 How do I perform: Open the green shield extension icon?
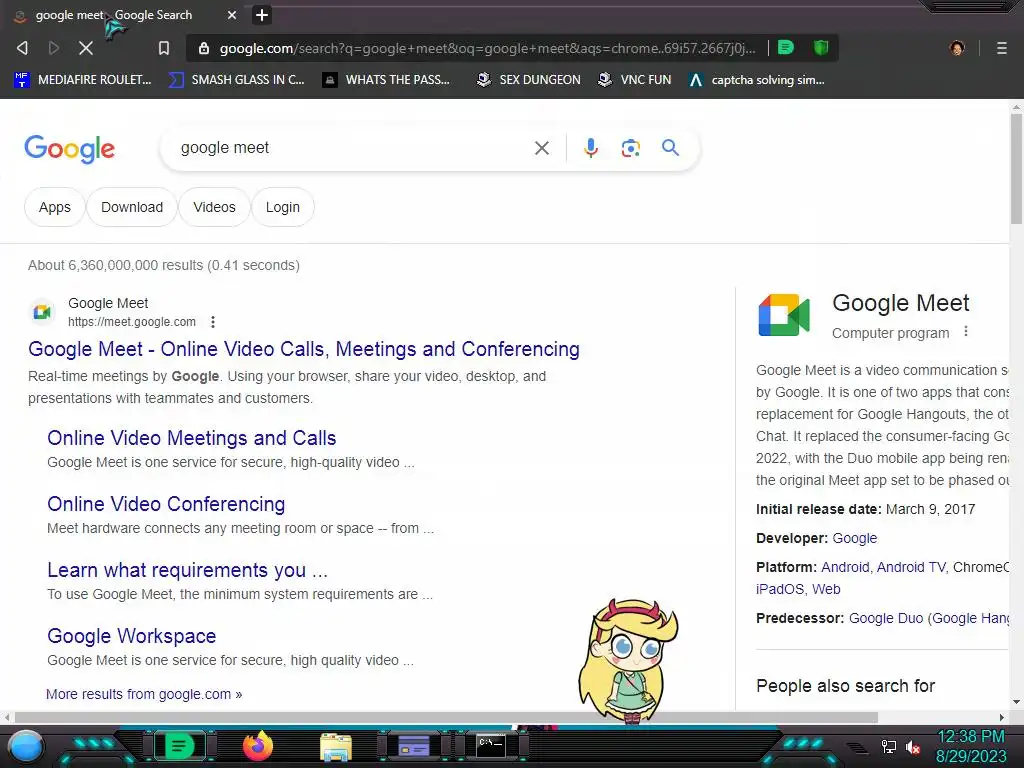coord(821,47)
